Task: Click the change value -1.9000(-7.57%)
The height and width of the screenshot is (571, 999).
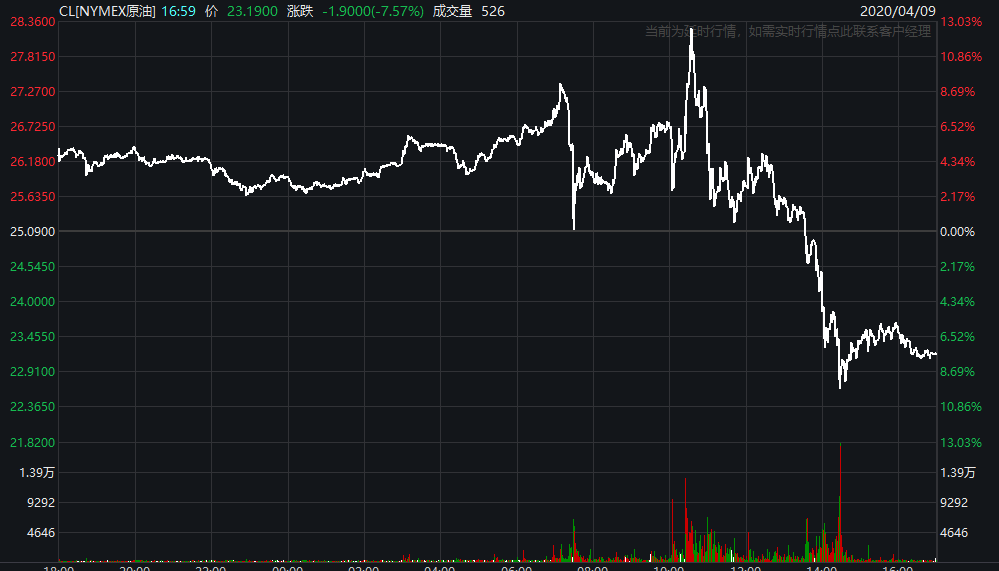Action: [373, 11]
